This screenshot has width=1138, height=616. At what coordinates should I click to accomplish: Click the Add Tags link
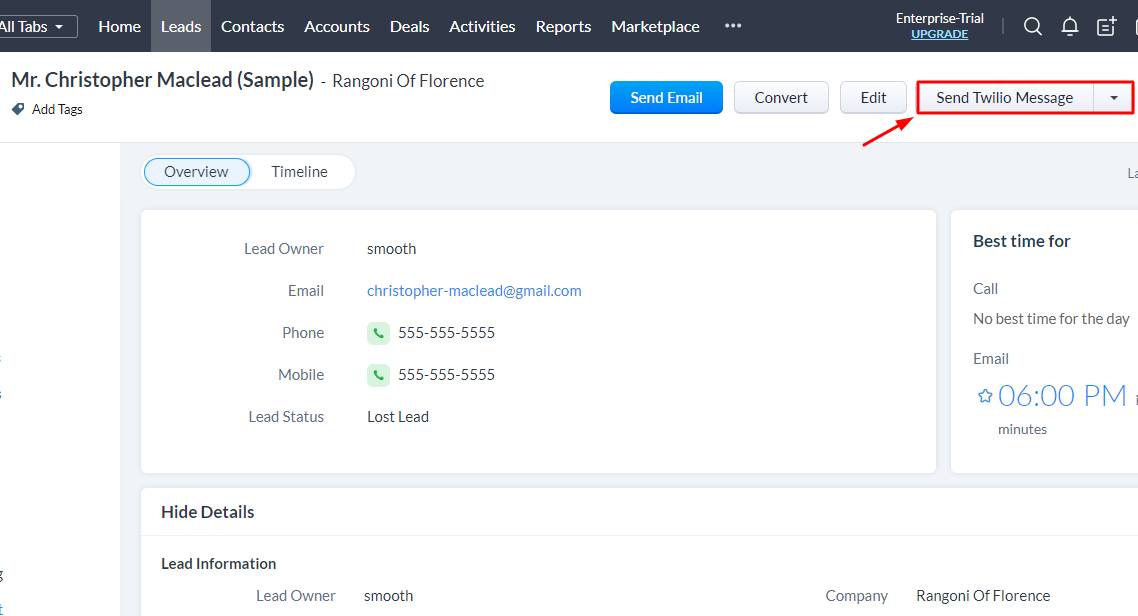pos(57,110)
